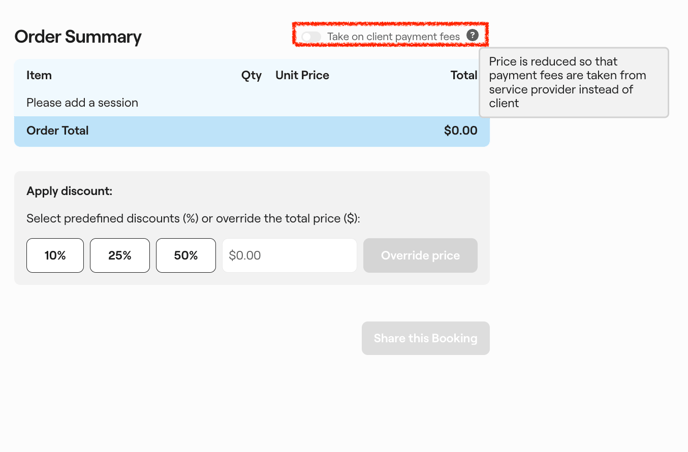Click the $0.00 order total amount
Viewport: 688px width, 452px height.
coord(460,131)
